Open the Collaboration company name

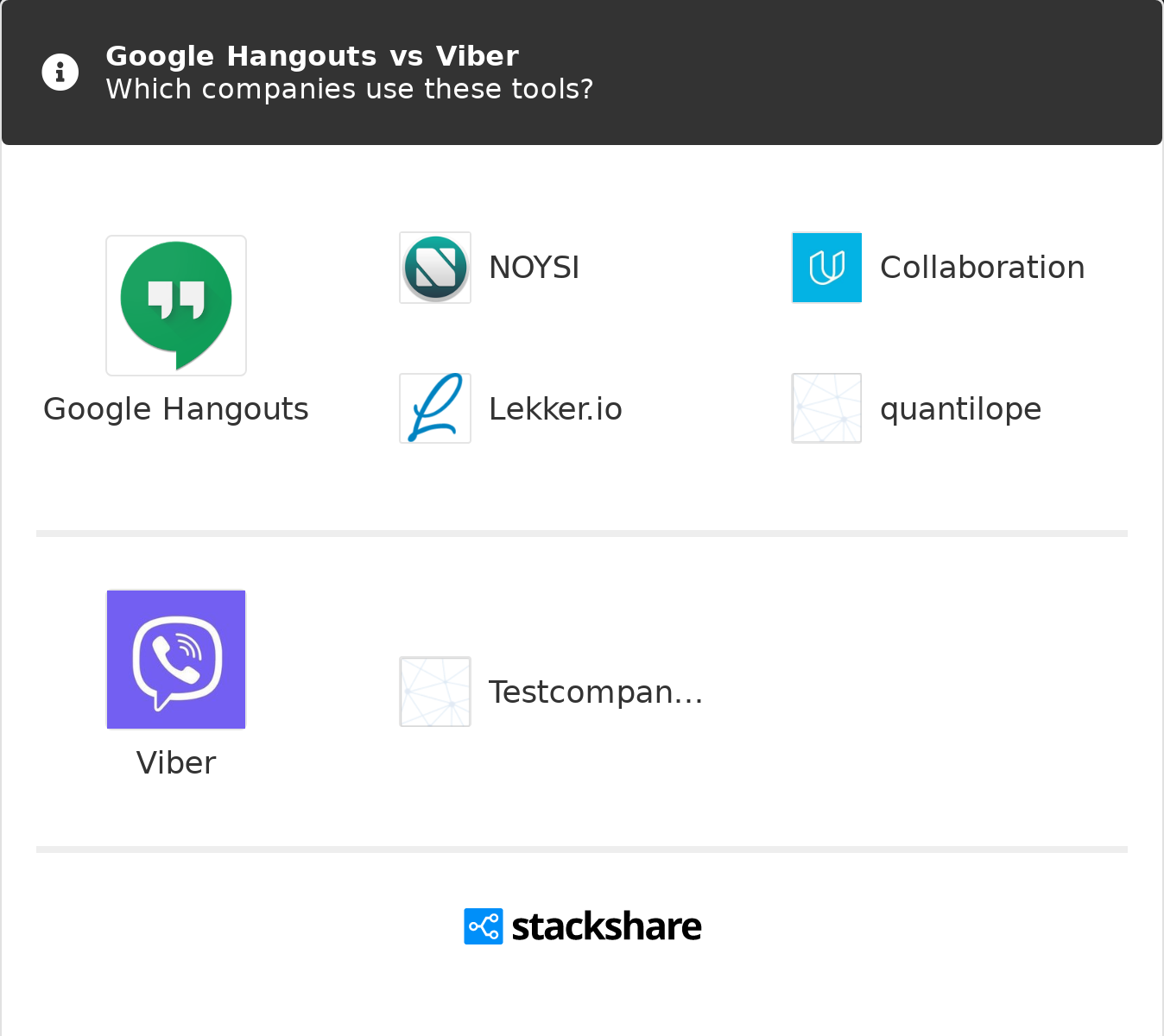[982, 268]
